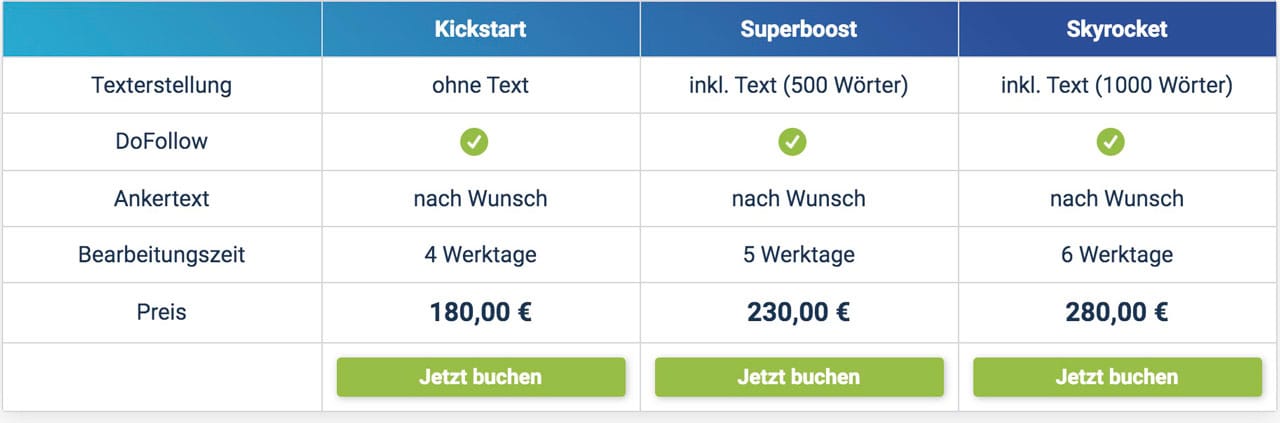Click the 280,00 € Skyrocket price

[1117, 312]
